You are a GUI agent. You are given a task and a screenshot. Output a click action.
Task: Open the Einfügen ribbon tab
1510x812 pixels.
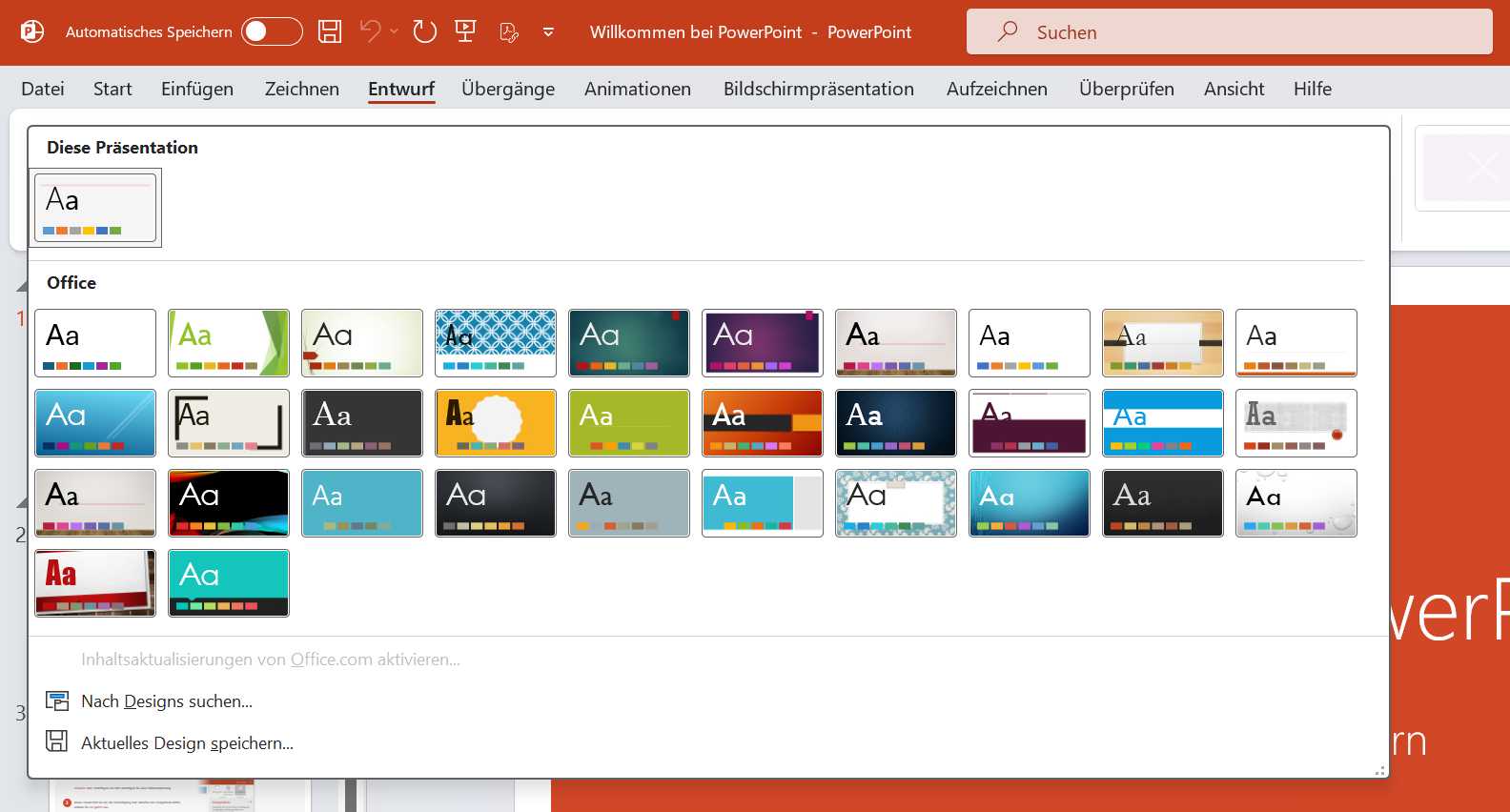coord(197,89)
